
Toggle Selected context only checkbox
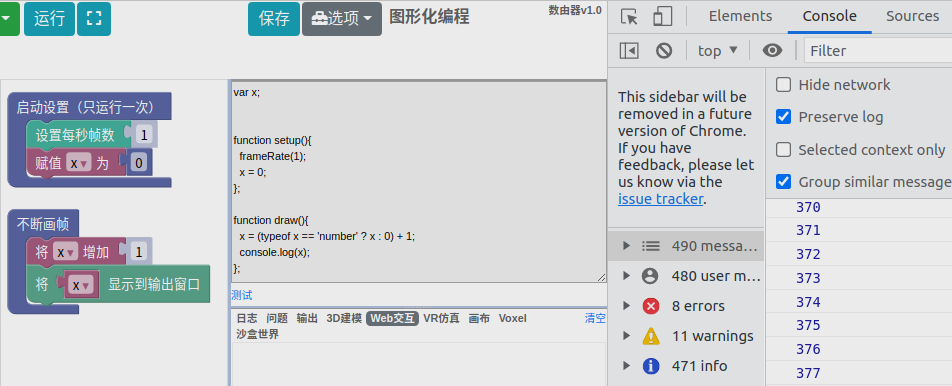coord(784,149)
